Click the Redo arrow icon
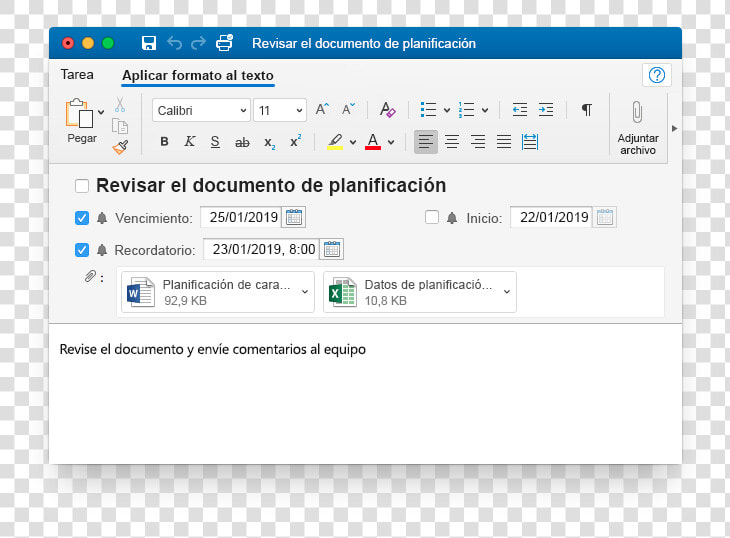Screen dimensions: 730x538 pyautogui.click(x=198, y=43)
